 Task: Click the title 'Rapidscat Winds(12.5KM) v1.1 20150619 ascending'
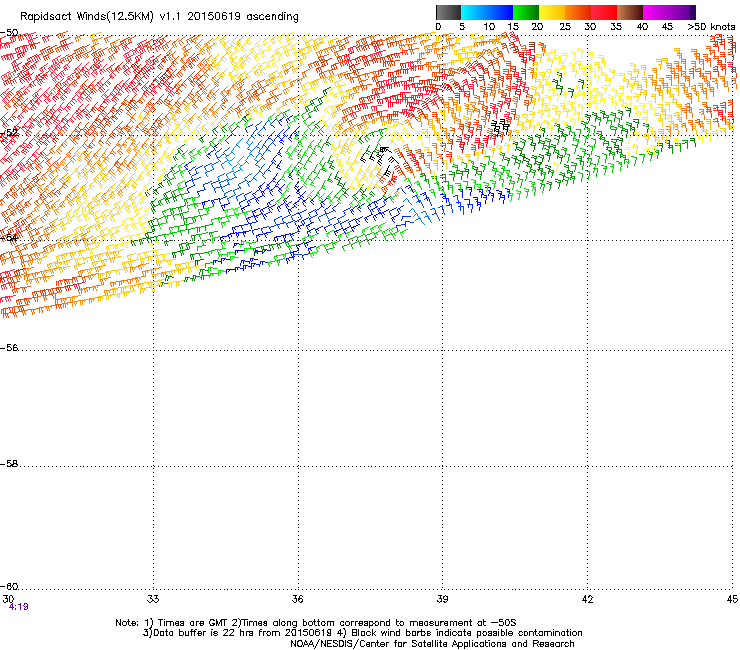click(159, 17)
